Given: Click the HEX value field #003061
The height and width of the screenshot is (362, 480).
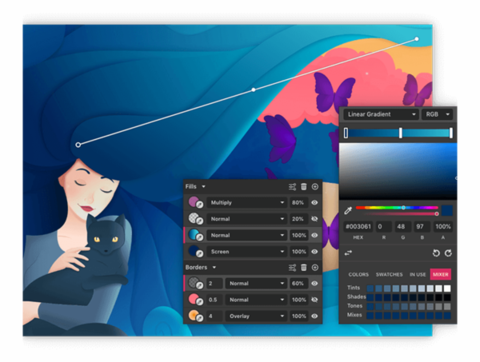Looking at the screenshot, I should click(358, 227).
